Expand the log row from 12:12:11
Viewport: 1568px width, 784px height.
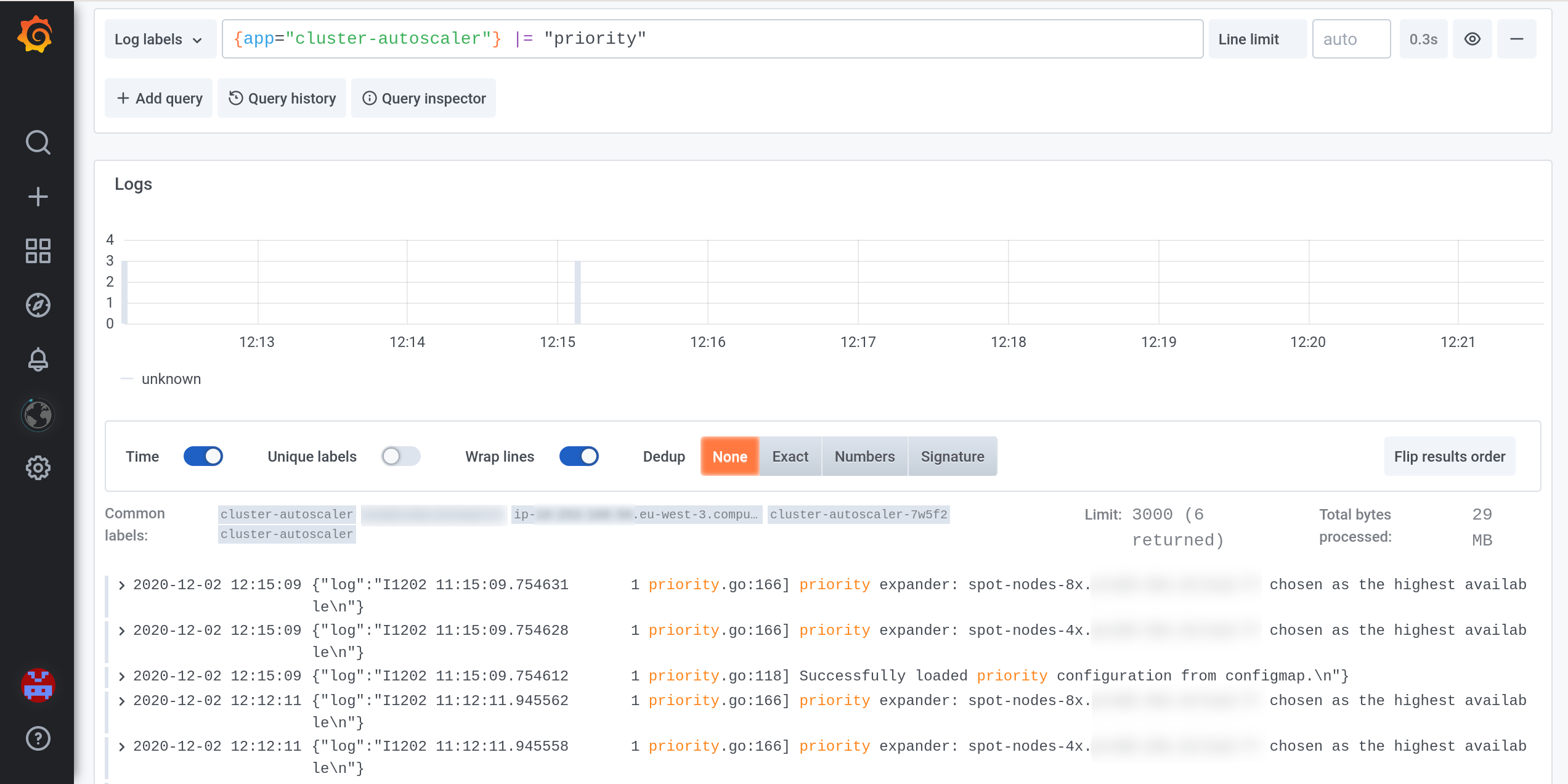pyautogui.click(x=121, y=700)
